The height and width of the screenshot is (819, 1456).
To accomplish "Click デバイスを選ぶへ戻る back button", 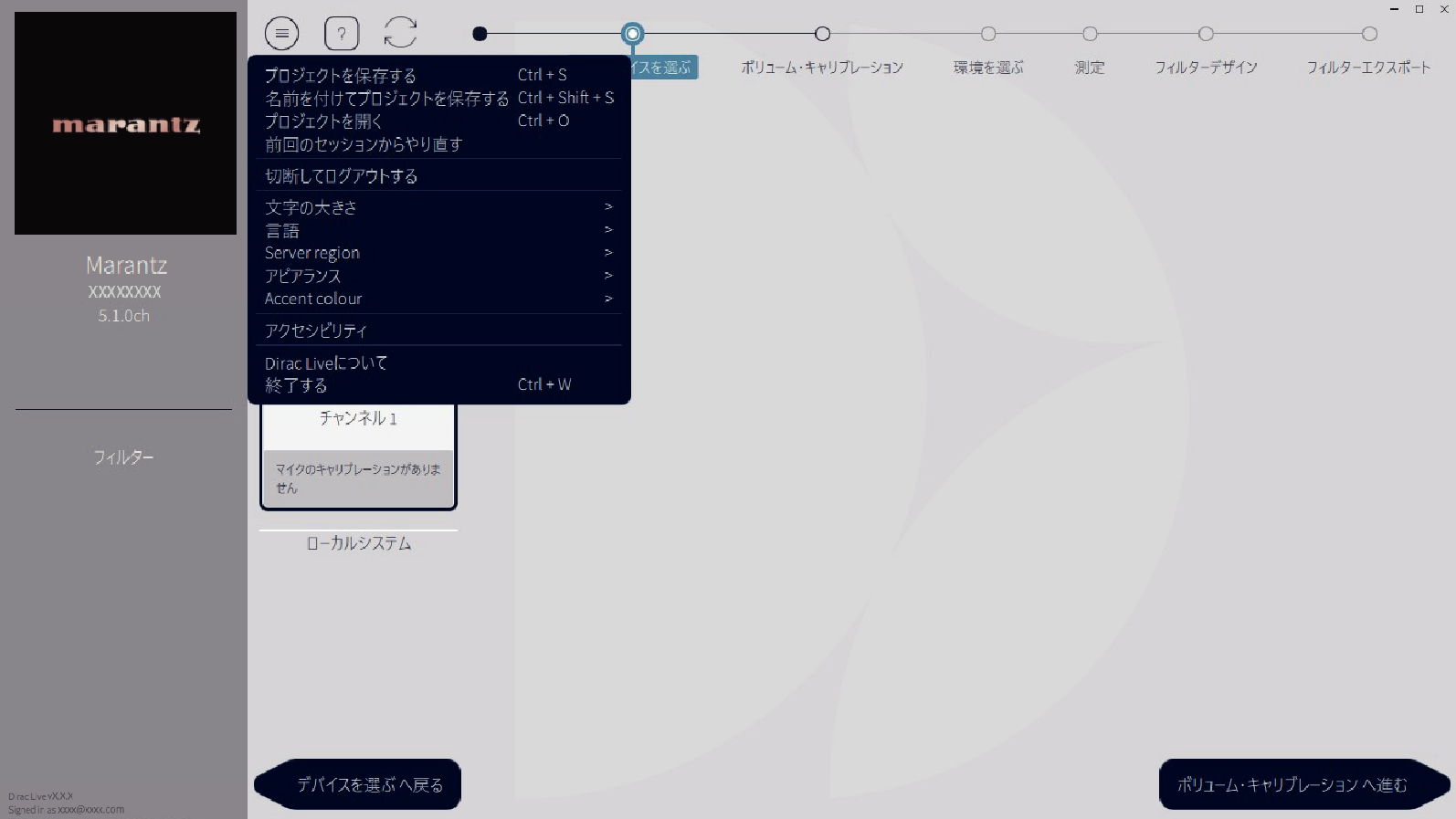I will (357, 784).
